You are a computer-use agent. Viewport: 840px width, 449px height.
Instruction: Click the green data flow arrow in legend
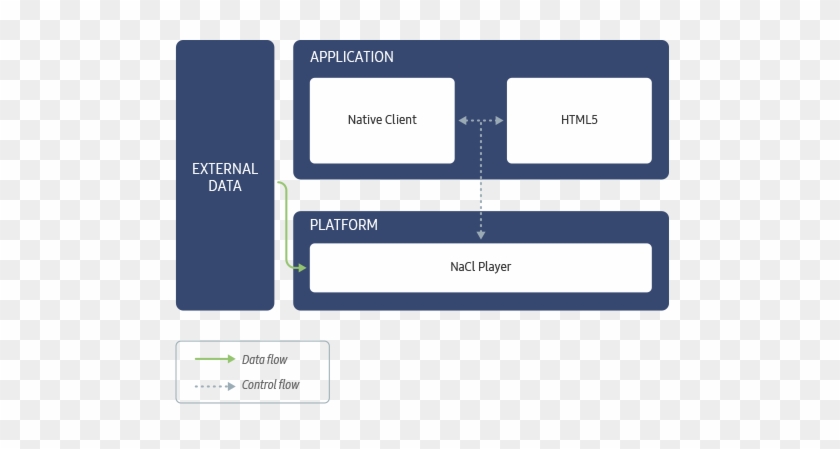(x=215, y=359)
